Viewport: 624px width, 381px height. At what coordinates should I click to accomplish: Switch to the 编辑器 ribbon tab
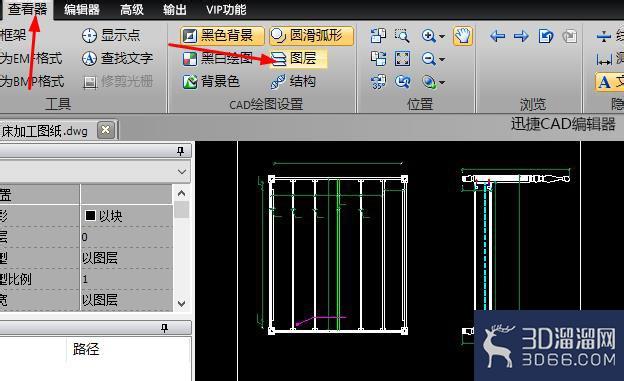[82, 10]
